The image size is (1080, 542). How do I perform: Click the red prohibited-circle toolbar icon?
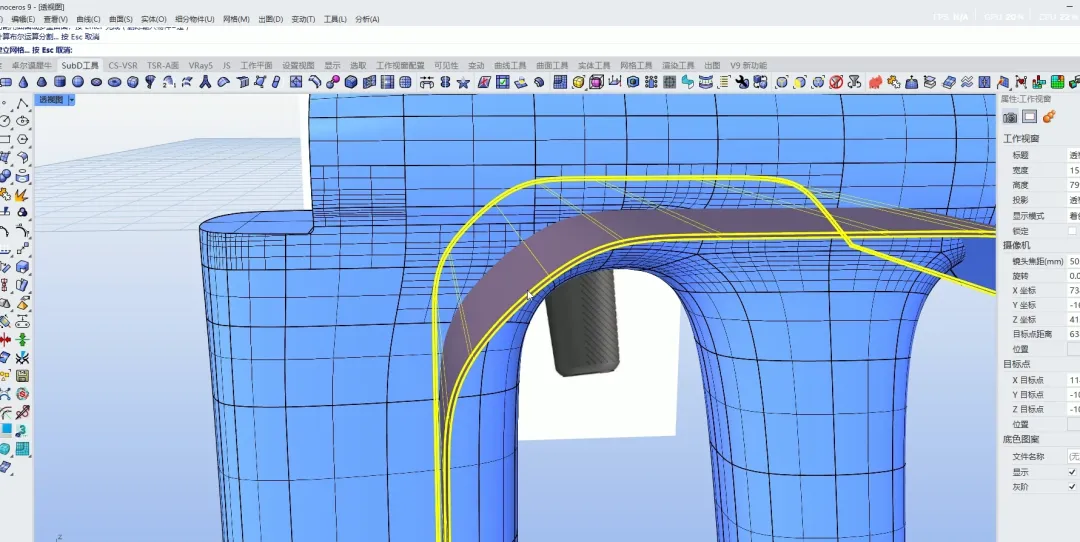click(x=835, y=82)
